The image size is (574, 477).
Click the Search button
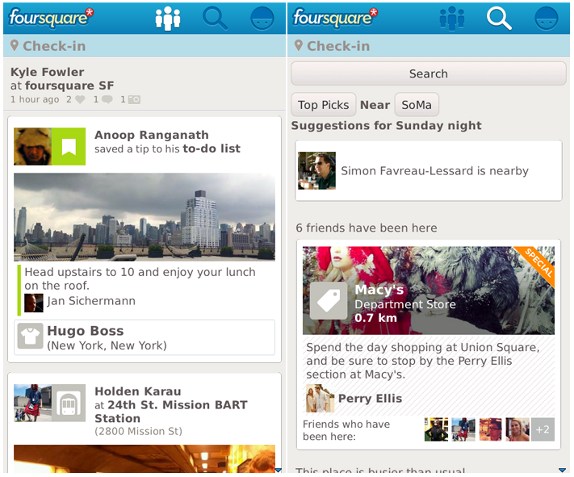[428, 74]
